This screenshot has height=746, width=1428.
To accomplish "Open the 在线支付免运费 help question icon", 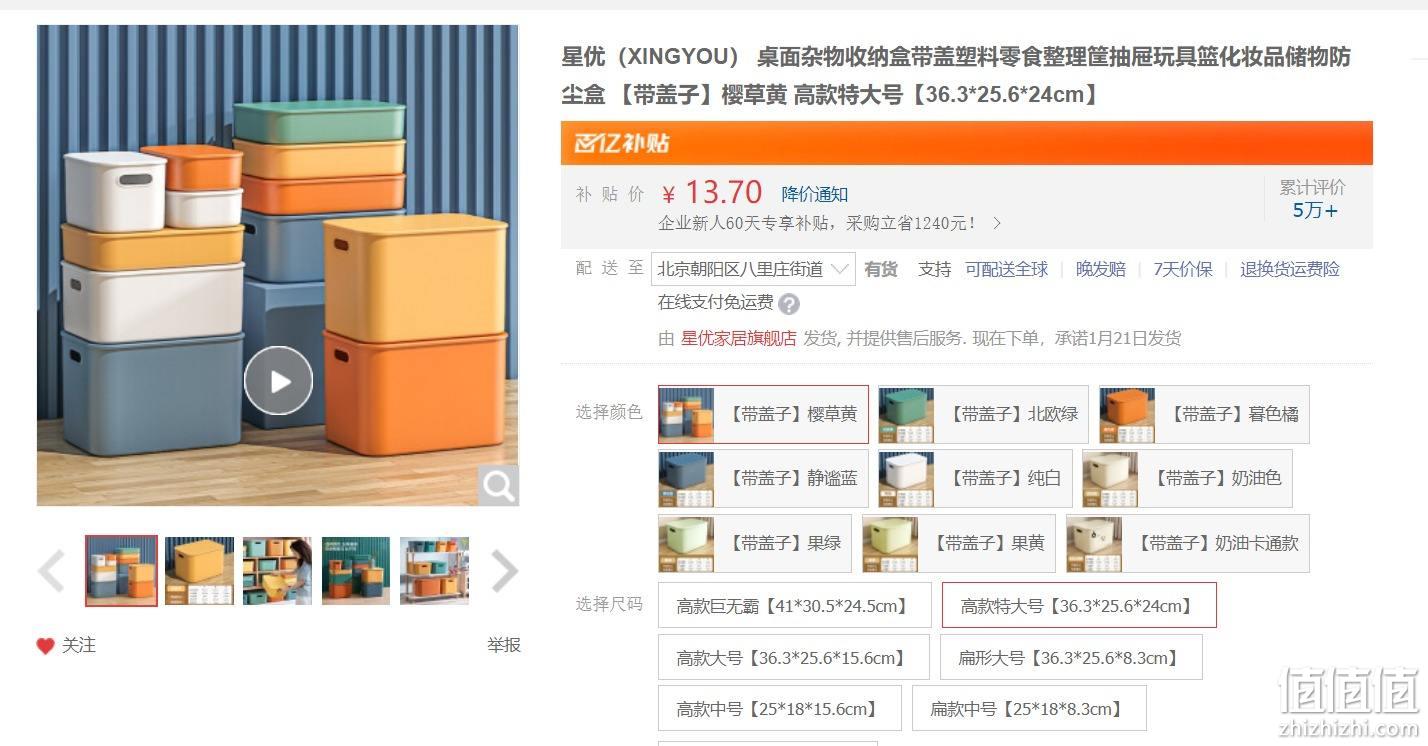I will coord(789,304).
